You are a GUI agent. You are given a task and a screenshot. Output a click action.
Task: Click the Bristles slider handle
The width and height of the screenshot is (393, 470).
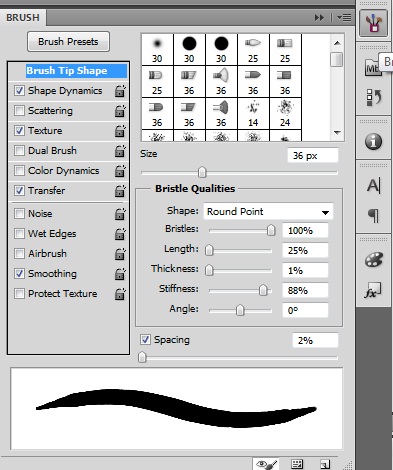point(271,230)
